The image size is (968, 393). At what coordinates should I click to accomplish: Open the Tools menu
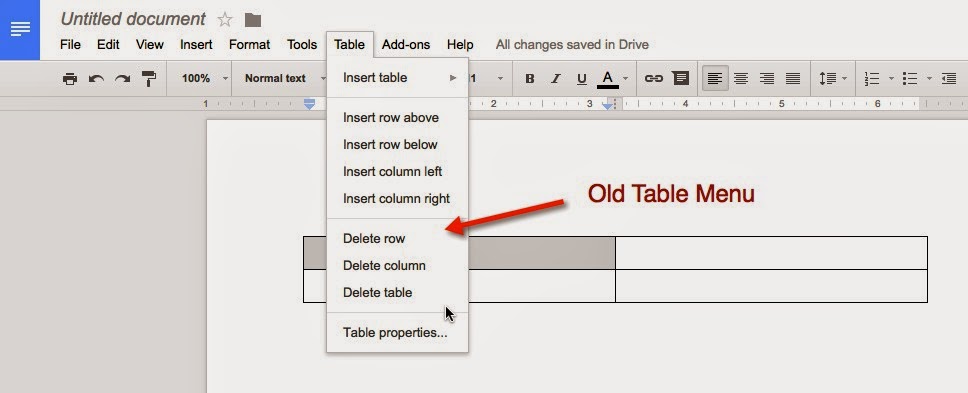tap(302, 44)
